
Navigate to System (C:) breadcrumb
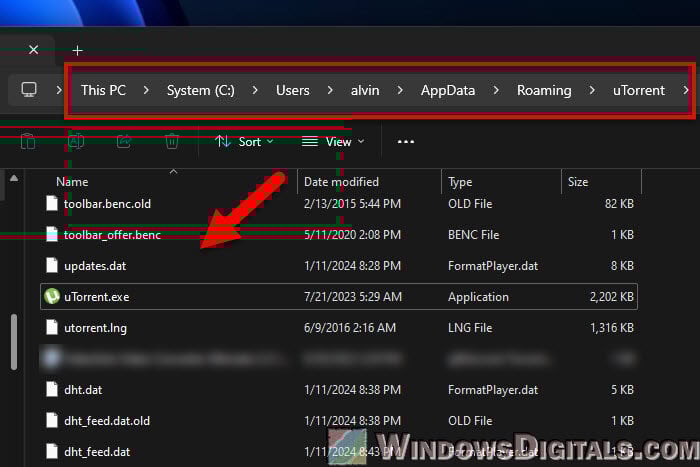pos(200,90)
